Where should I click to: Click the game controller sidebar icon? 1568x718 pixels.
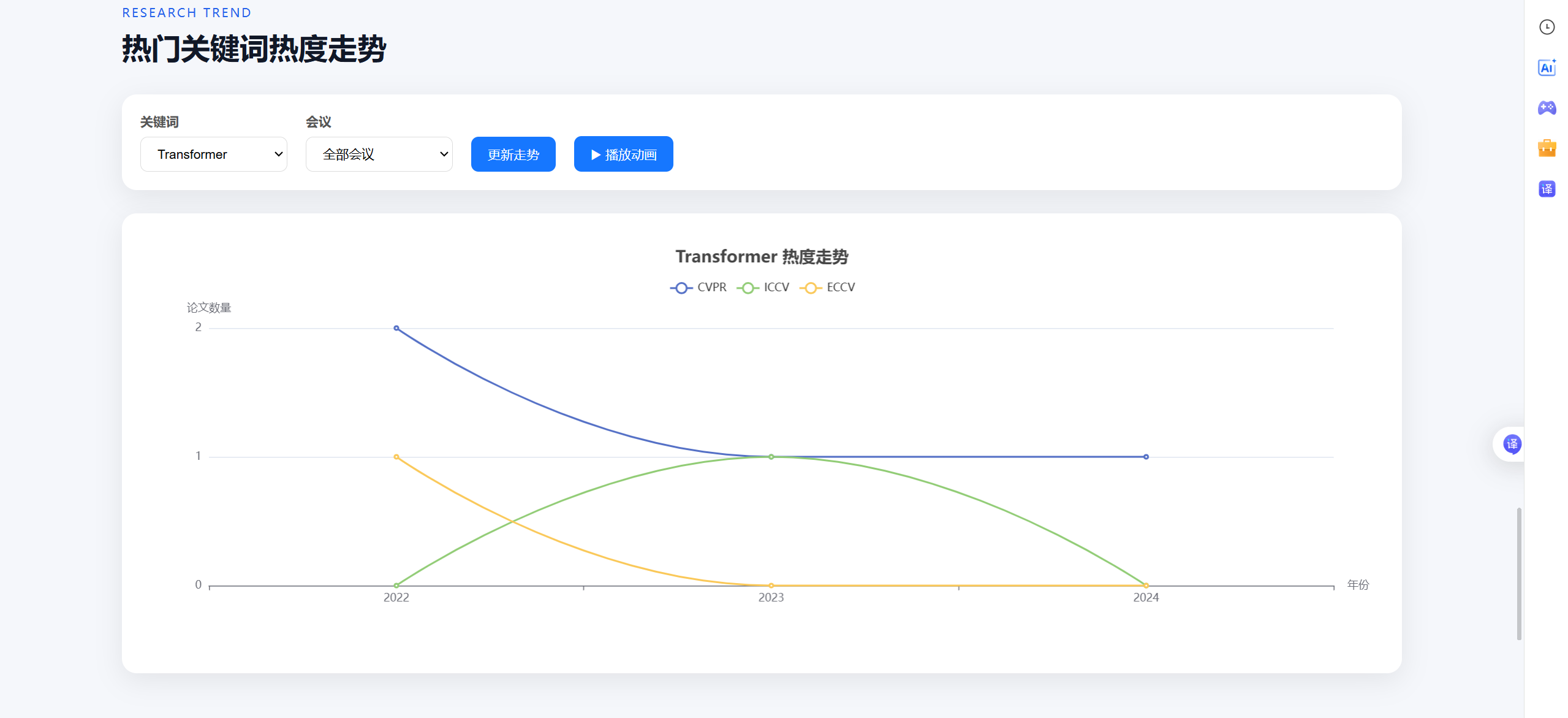tap(1547, 108)
